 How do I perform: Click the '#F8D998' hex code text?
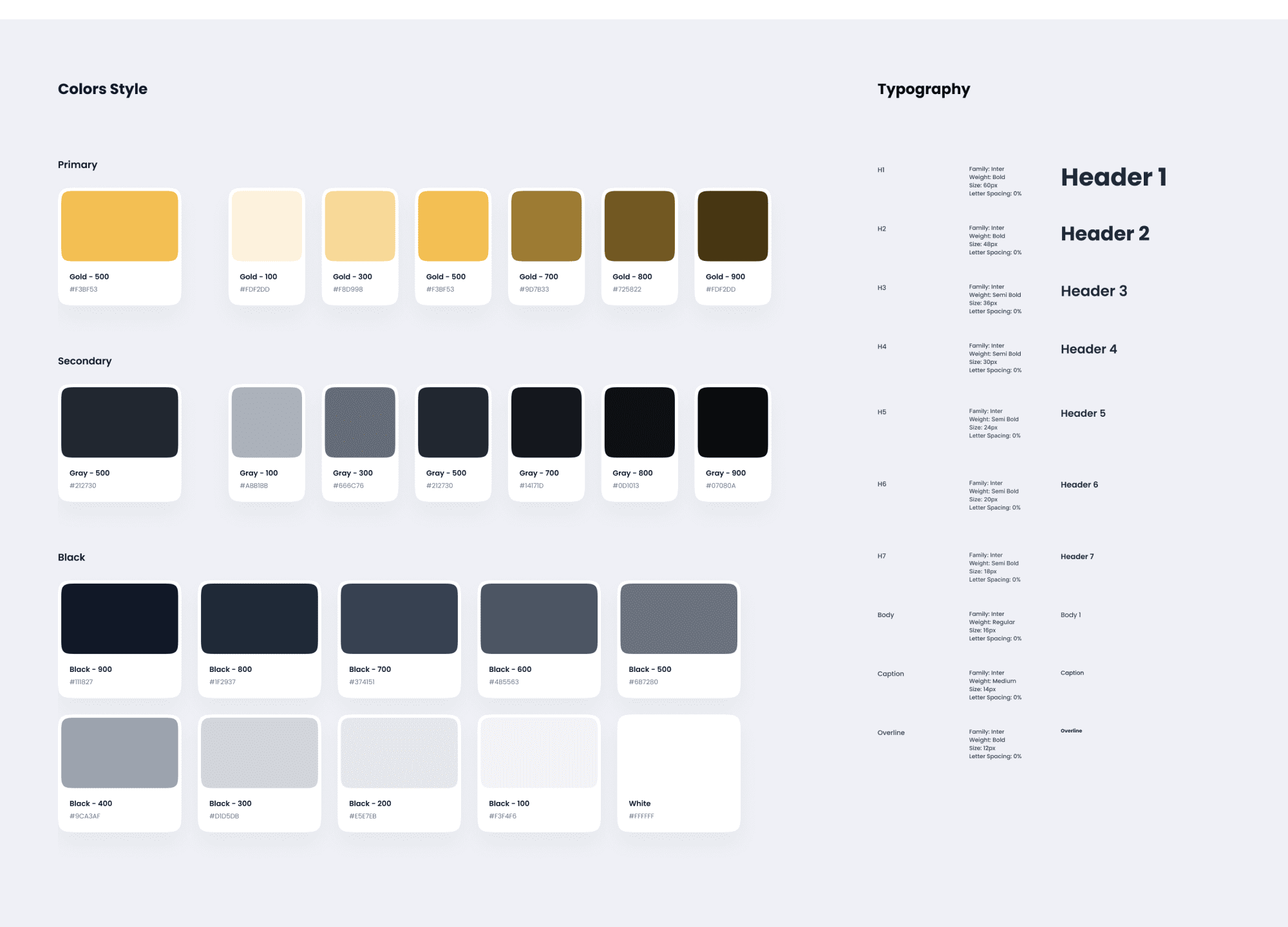348,289
